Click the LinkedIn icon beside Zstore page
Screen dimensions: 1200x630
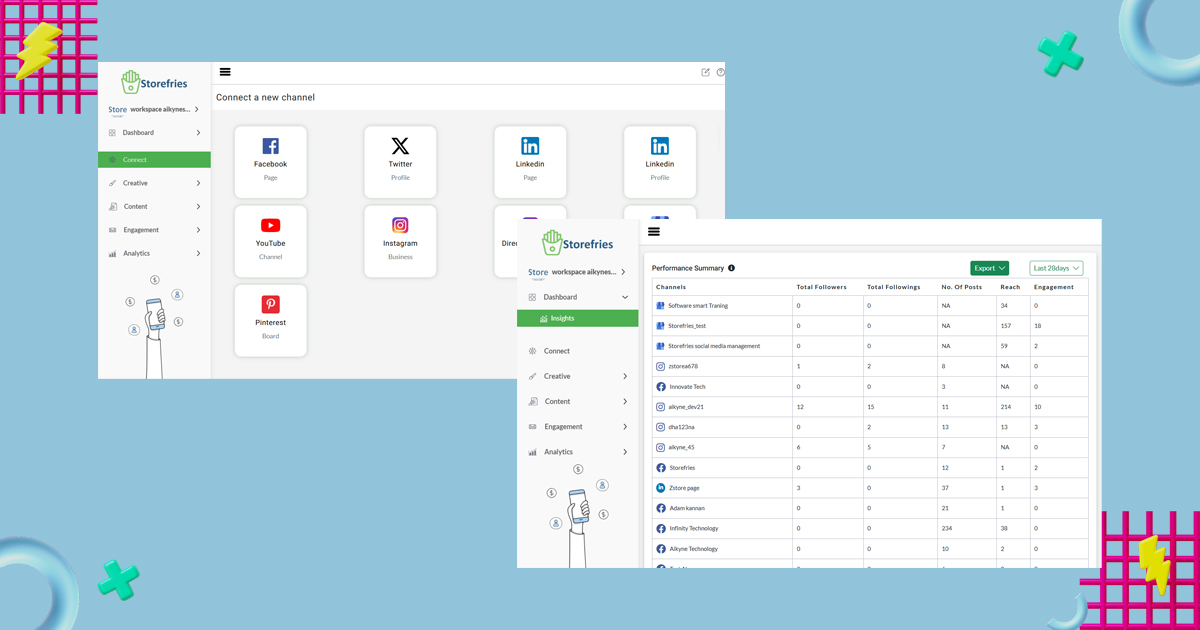661,488
